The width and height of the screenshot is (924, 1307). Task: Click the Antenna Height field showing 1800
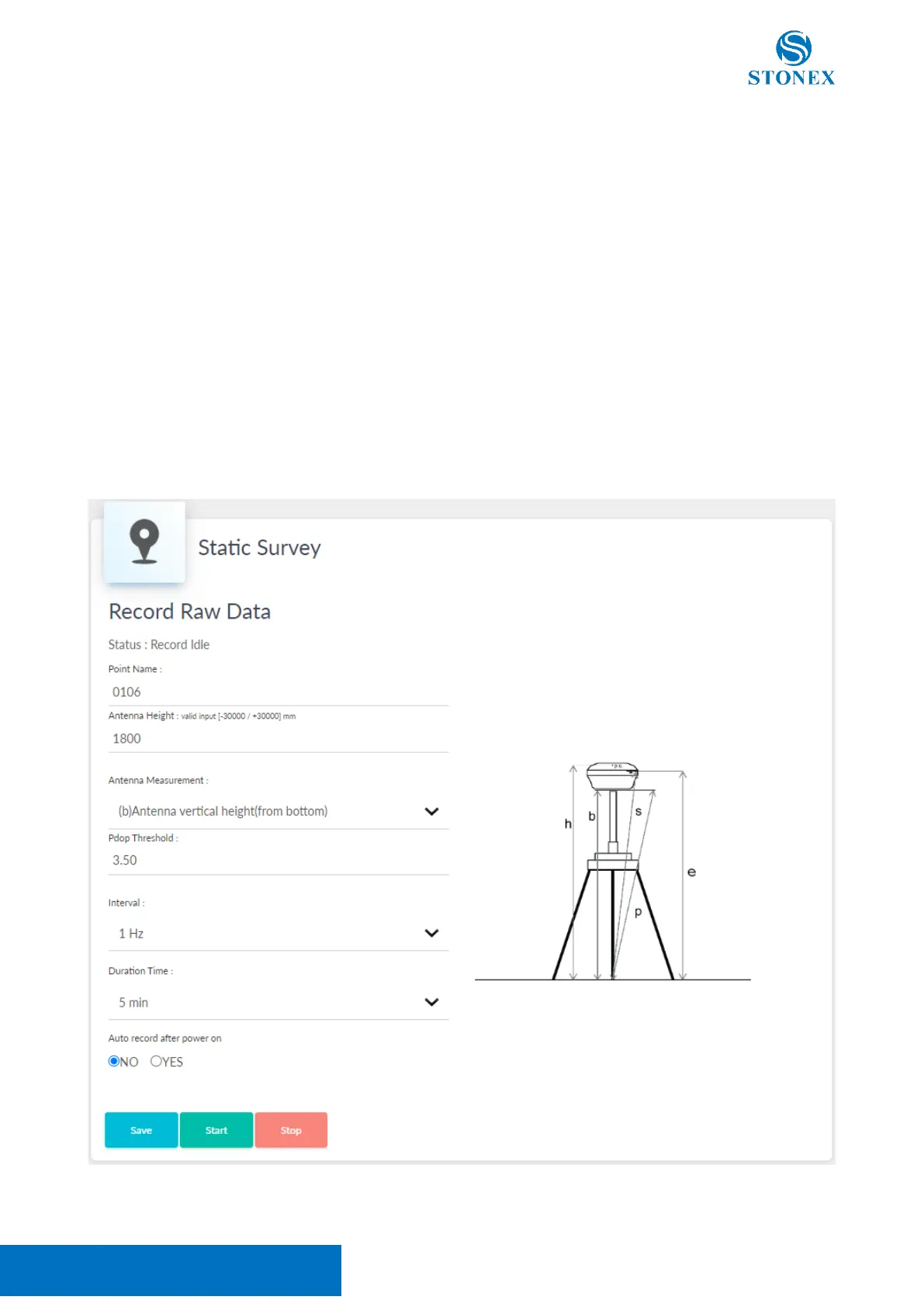[278, 738]
